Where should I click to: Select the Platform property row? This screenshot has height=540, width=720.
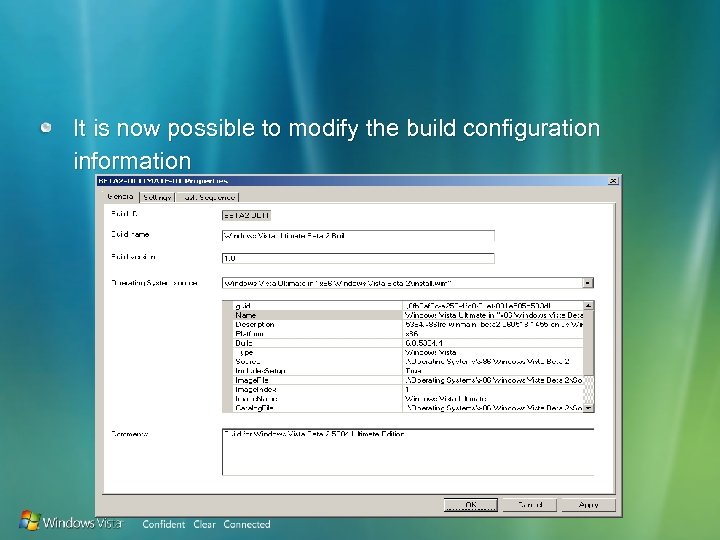[408, 334]
